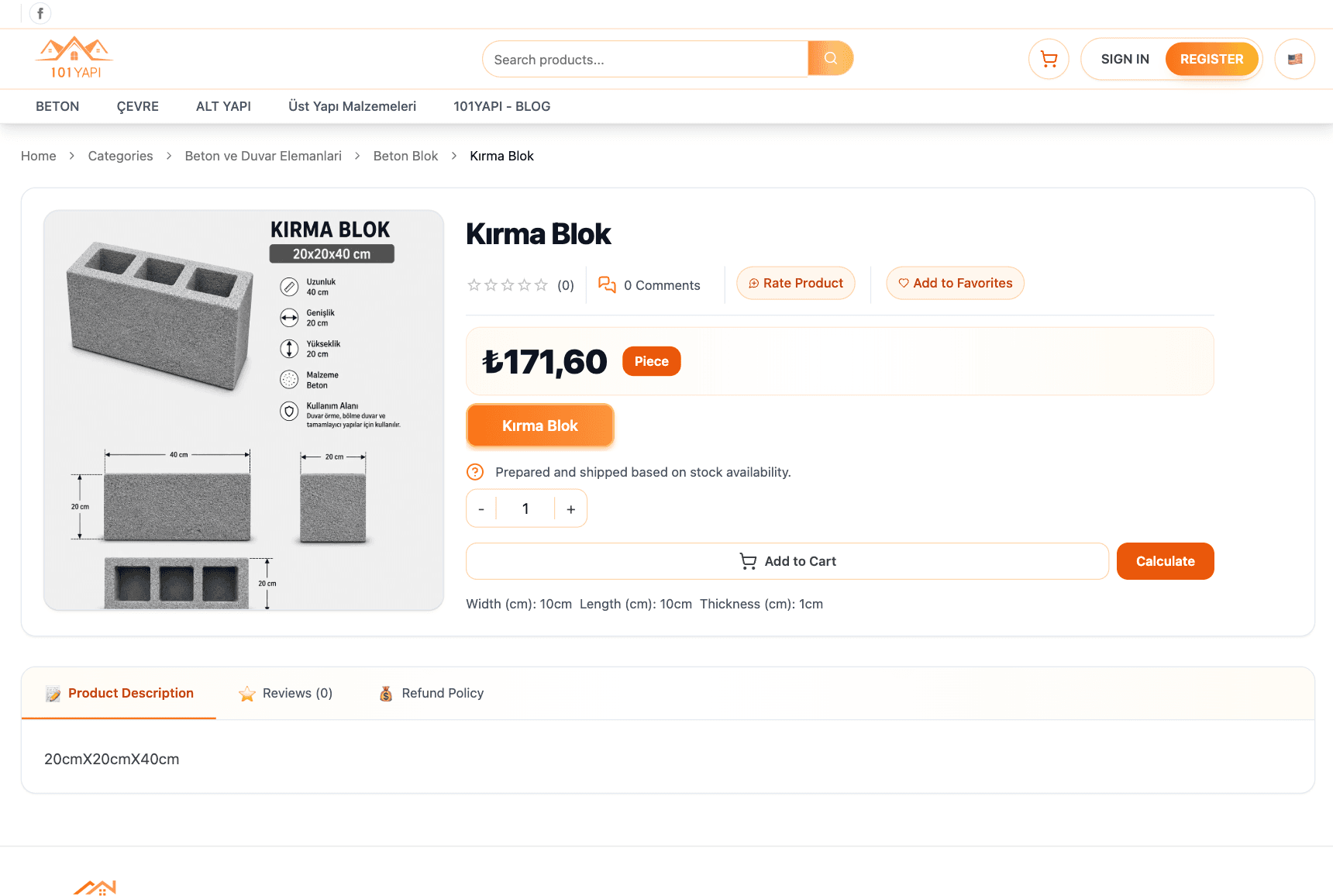Click the Piece unit badge

pyautogui.click(x=652, y=361)
